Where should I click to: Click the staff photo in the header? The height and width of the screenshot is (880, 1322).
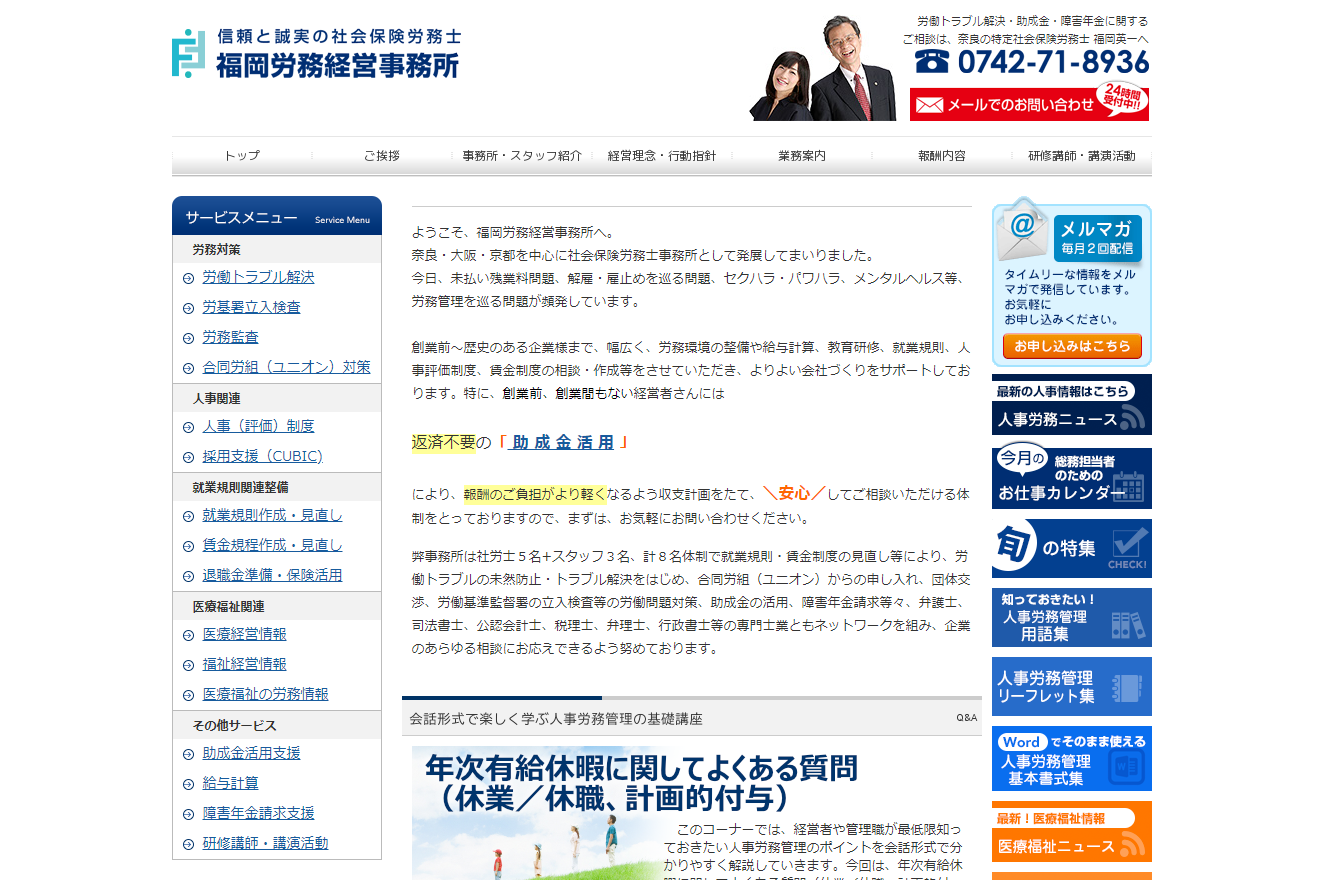tap(822, 70)
